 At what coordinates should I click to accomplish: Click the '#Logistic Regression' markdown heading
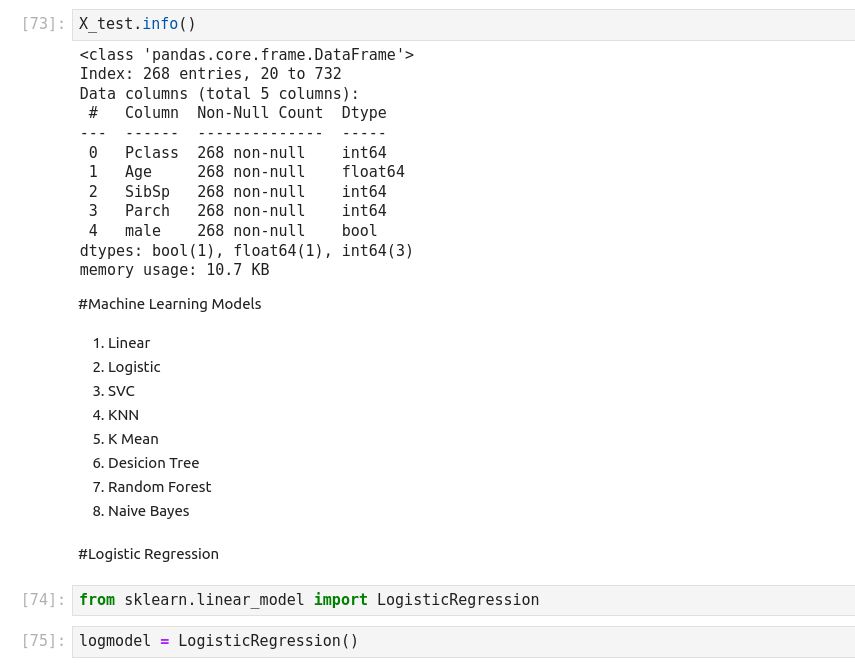tap(148, 554)
